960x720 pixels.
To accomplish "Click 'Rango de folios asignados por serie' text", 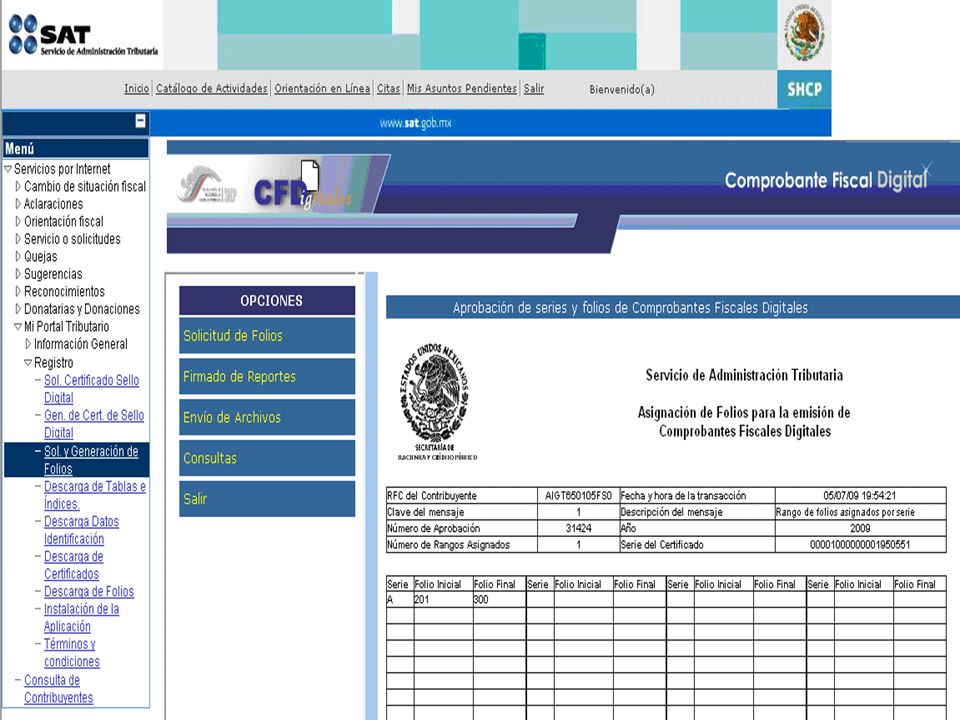I will point(845,512).
